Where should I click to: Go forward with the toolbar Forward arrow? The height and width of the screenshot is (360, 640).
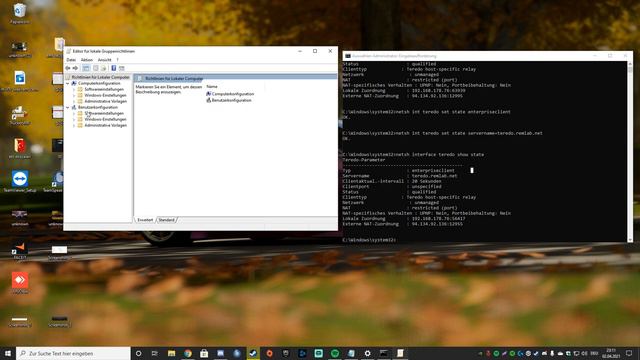click(x=75, y=68)
